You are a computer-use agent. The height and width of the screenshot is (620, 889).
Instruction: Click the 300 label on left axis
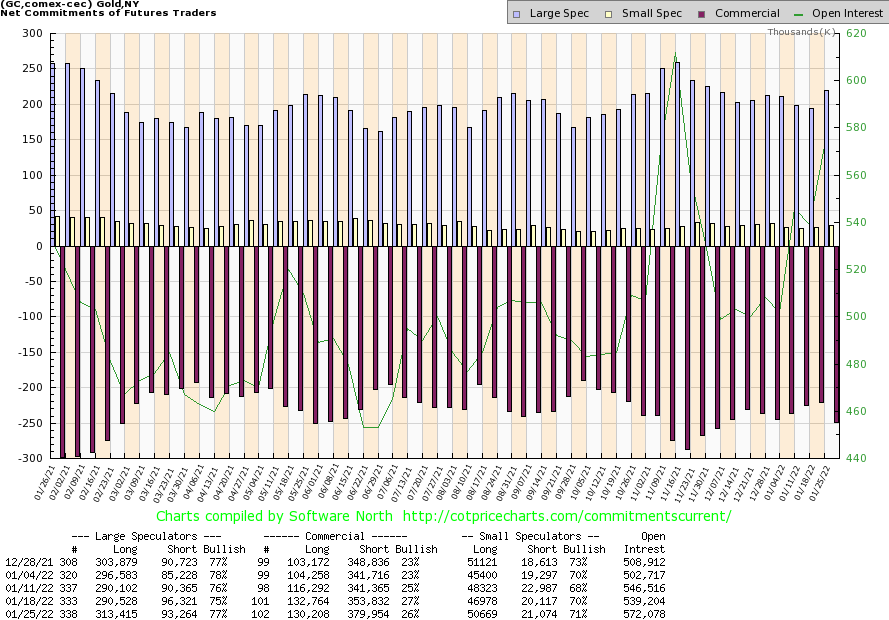(x=35, y=34)
